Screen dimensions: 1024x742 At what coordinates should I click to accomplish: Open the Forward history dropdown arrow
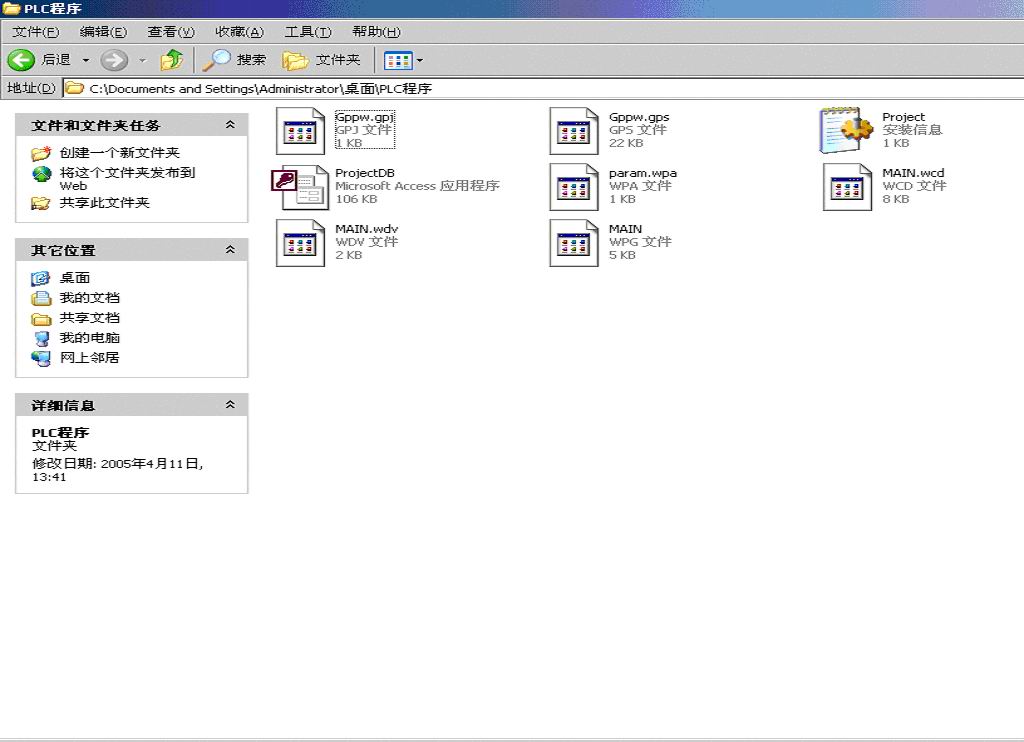pyautogui.click(x=142, y=60)
